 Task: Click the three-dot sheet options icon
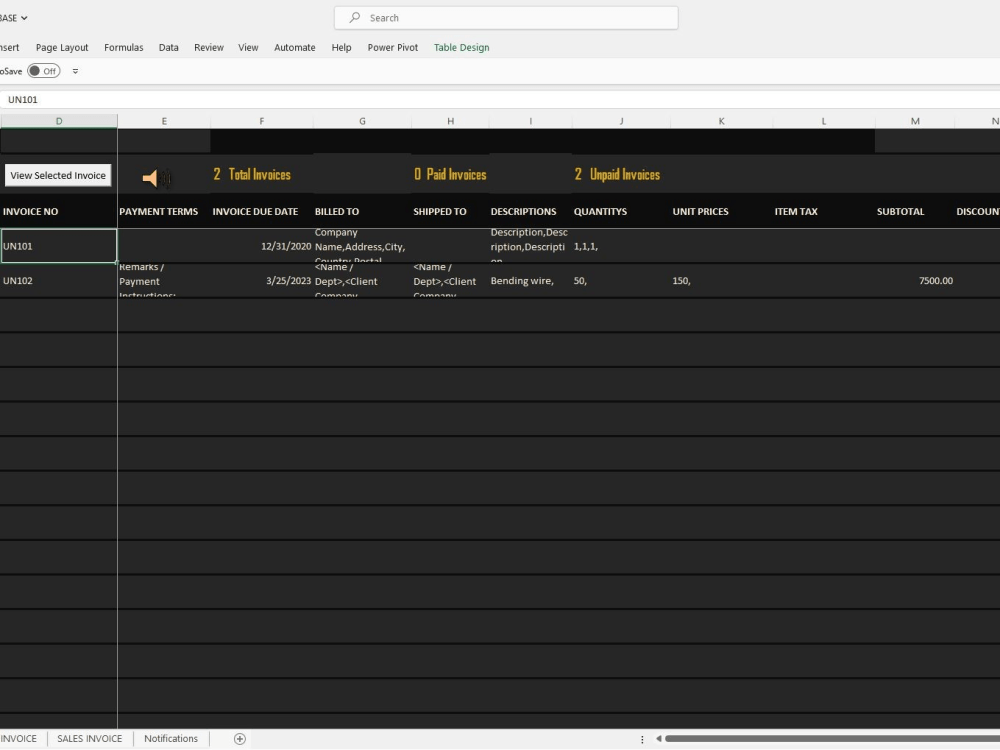(643, 738)
